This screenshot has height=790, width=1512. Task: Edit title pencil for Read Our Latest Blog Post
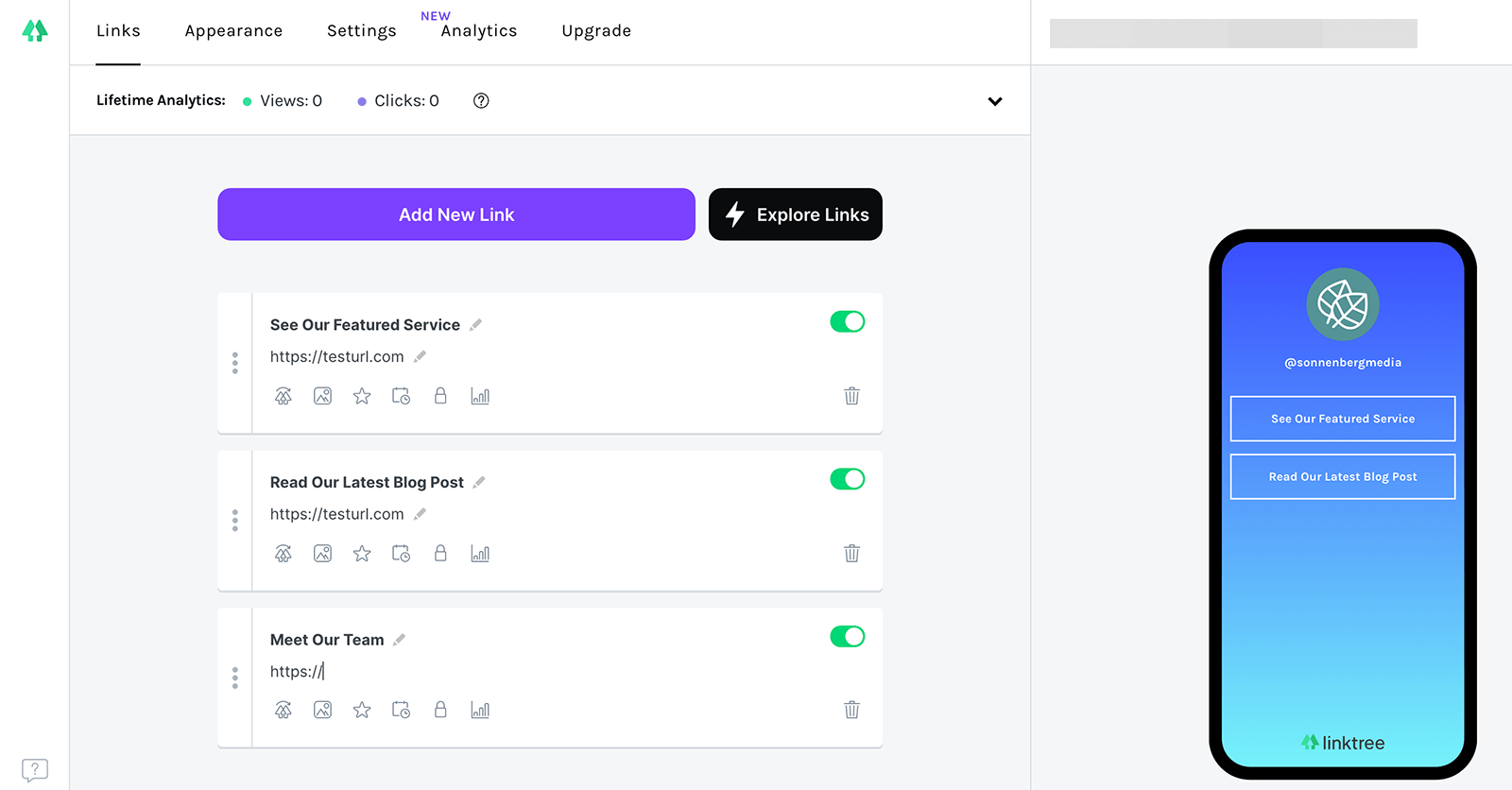point(479,482)
